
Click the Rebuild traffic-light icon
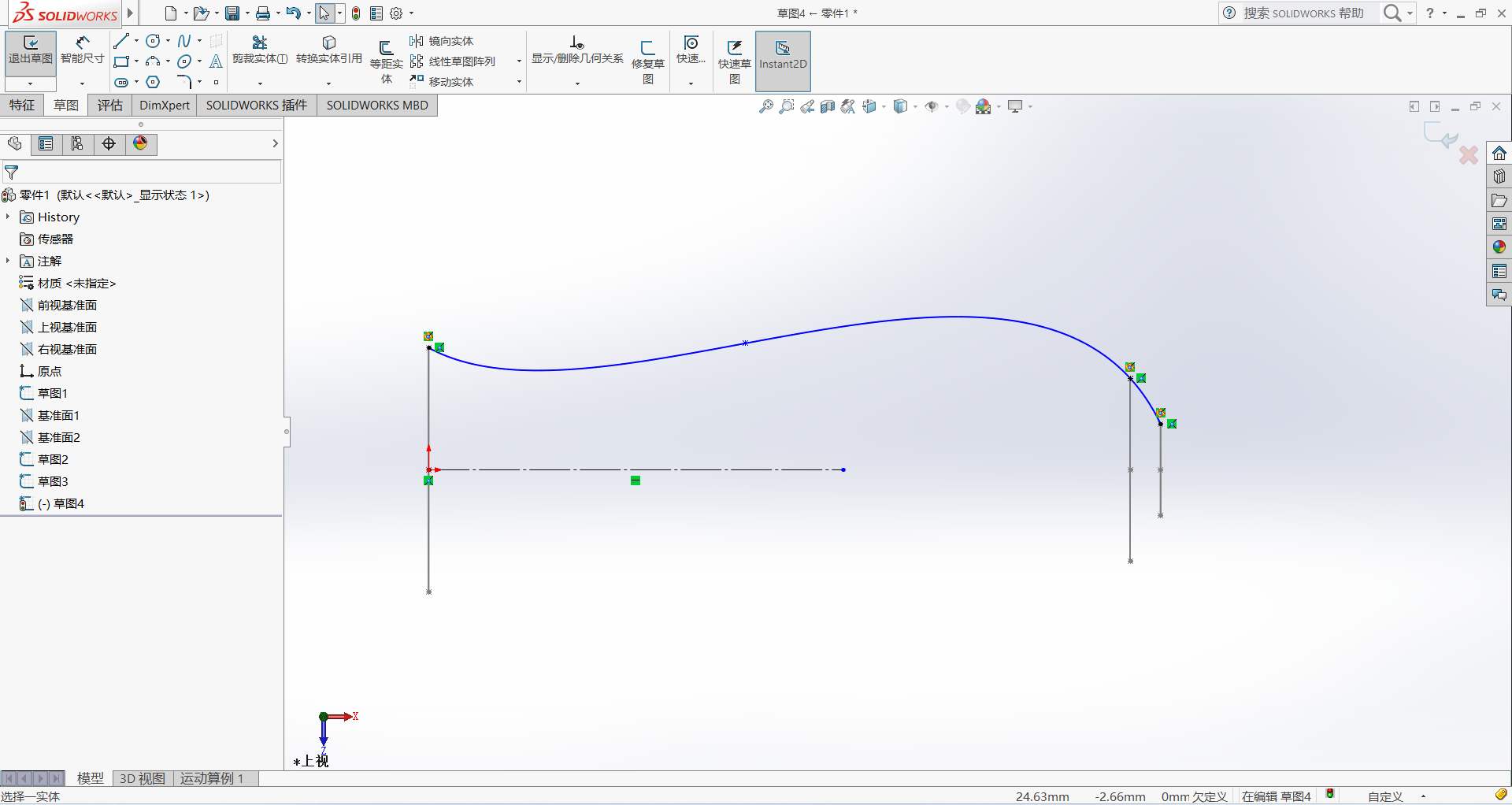pyautogui.click(x=356, y=13)
